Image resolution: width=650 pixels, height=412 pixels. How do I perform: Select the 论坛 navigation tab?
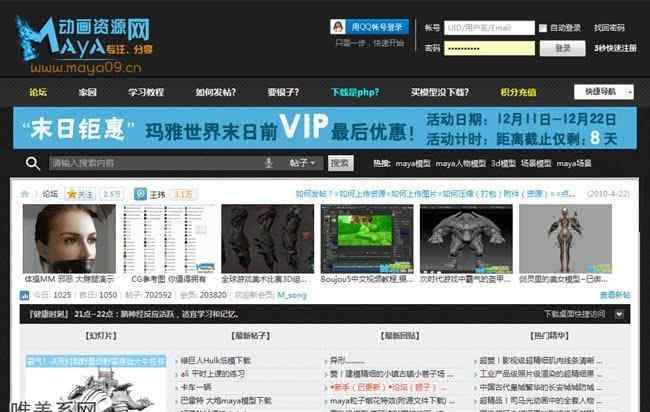[38, 92]
